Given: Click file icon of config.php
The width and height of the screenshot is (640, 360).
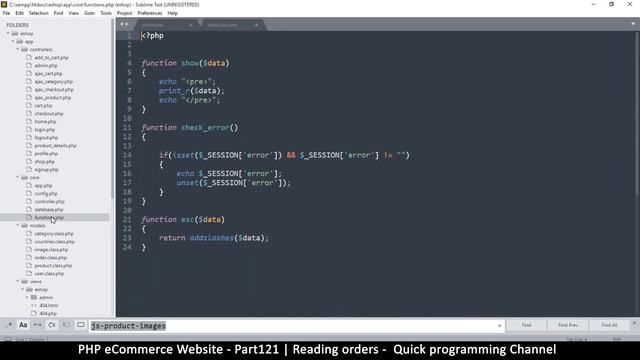Looking at the screenshot, I should pyautogui.click(x=29, y=193).
